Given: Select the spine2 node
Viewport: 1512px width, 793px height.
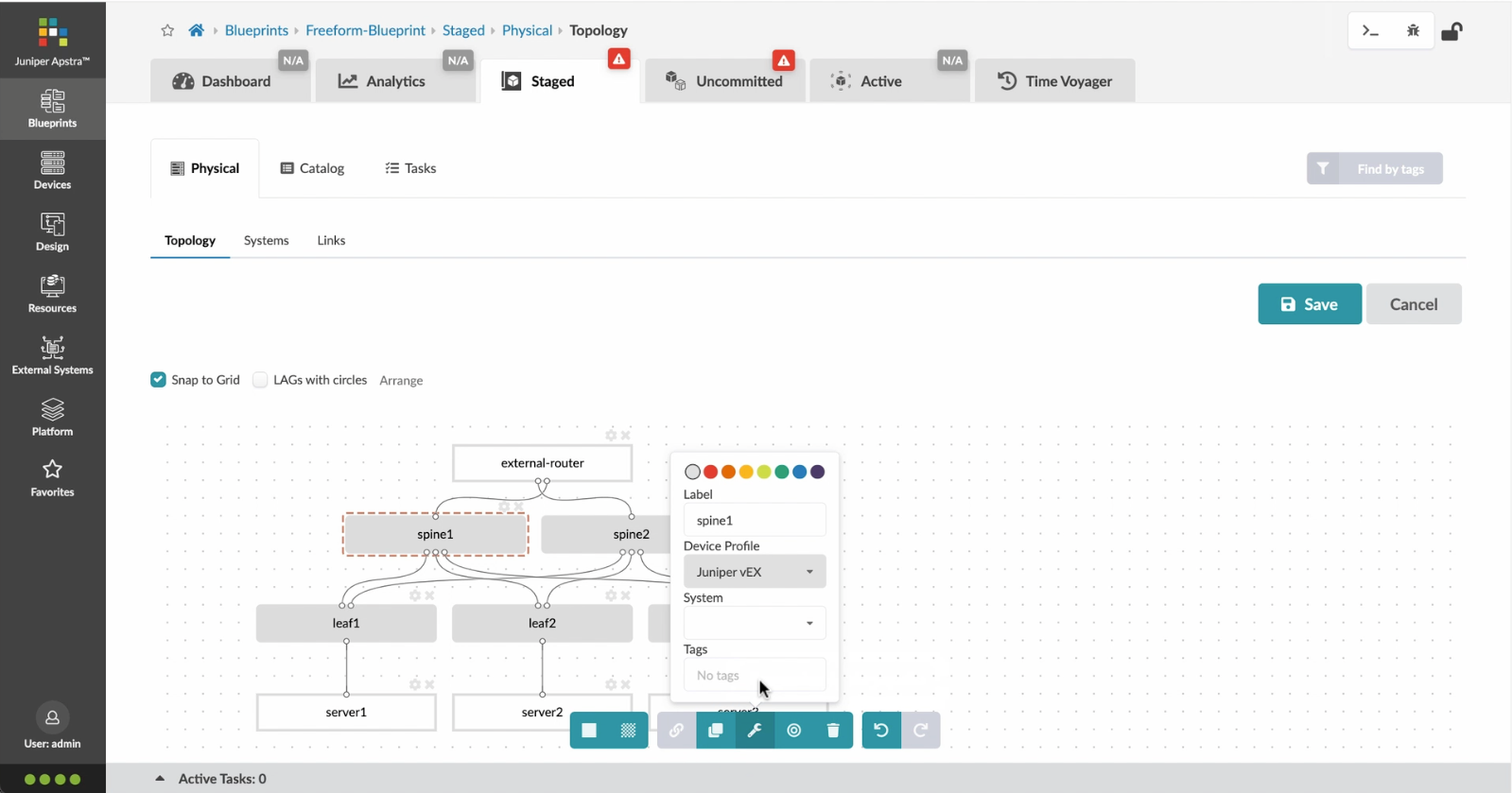Looking at the screenshot, I should 605,534.
